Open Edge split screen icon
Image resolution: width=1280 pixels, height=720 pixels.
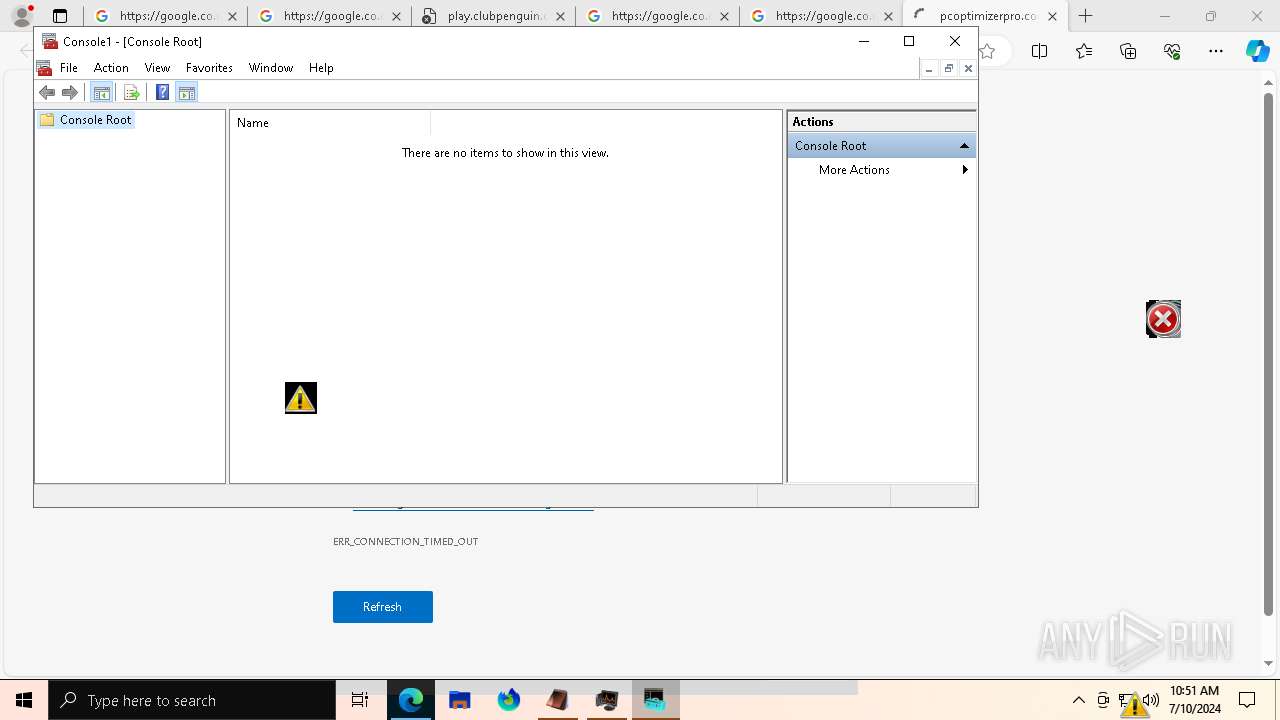click(1039, 51)
